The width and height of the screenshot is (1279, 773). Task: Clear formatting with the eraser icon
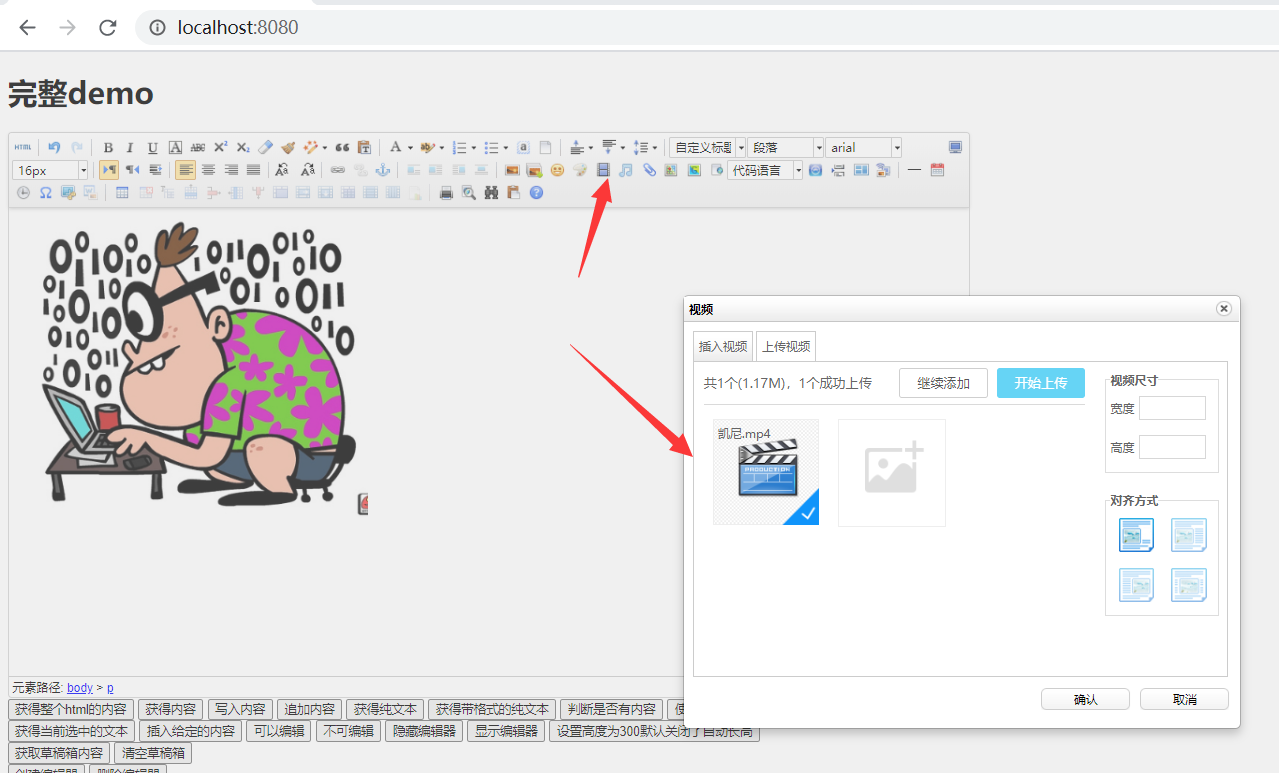(x=265, y=147)
